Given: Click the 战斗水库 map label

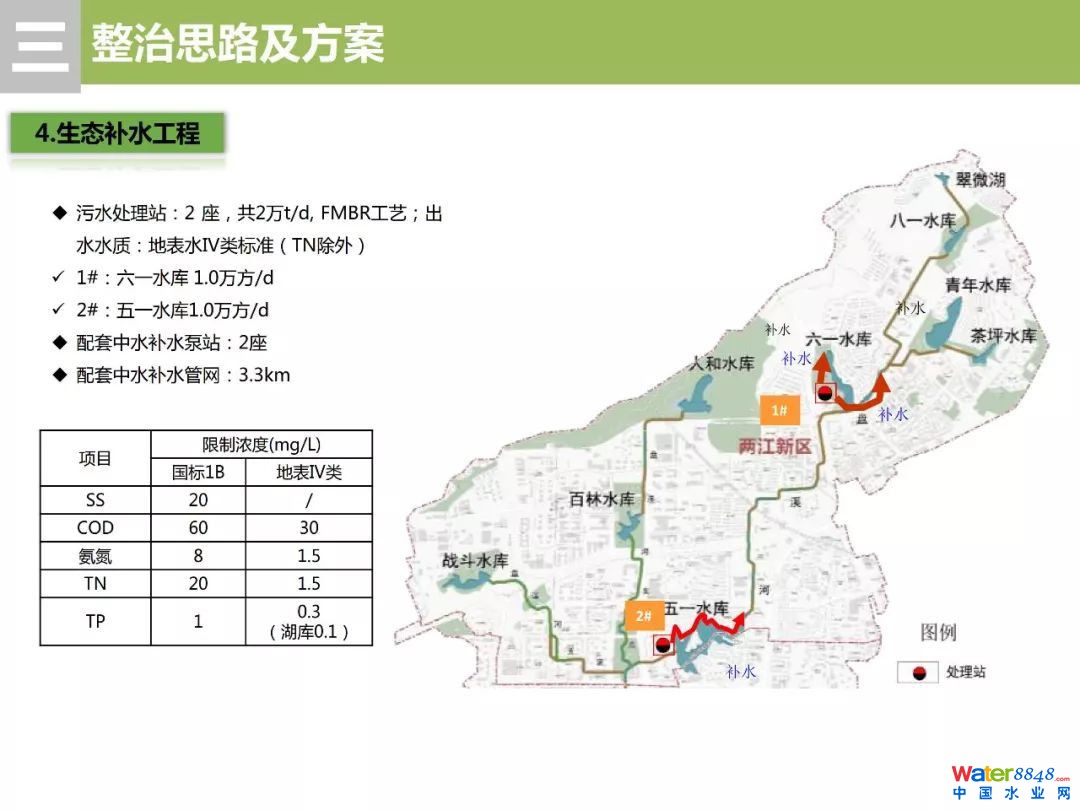Looking at the screenshot, I should [475, 562].
